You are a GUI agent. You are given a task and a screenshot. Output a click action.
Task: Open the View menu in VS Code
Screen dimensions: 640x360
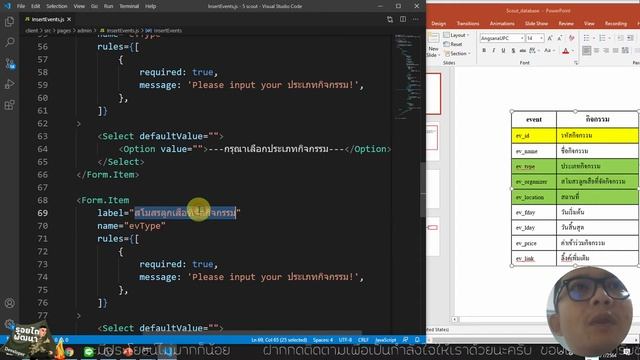click(79, 6)
